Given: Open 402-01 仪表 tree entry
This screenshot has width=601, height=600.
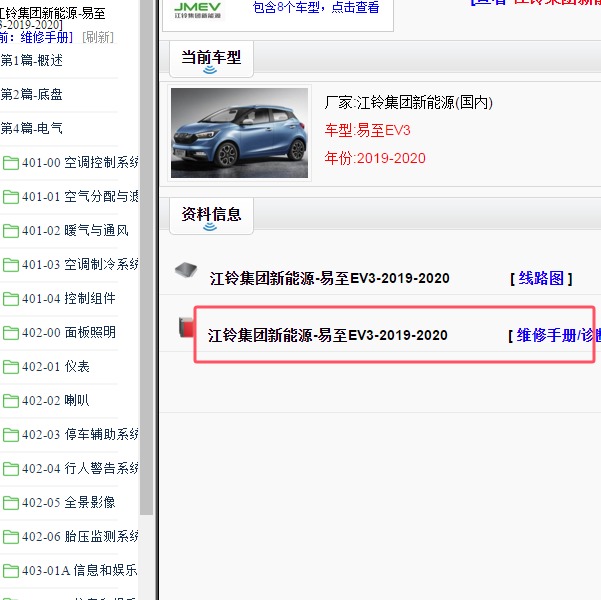Looking at the screenshot, I should (56, 367).
